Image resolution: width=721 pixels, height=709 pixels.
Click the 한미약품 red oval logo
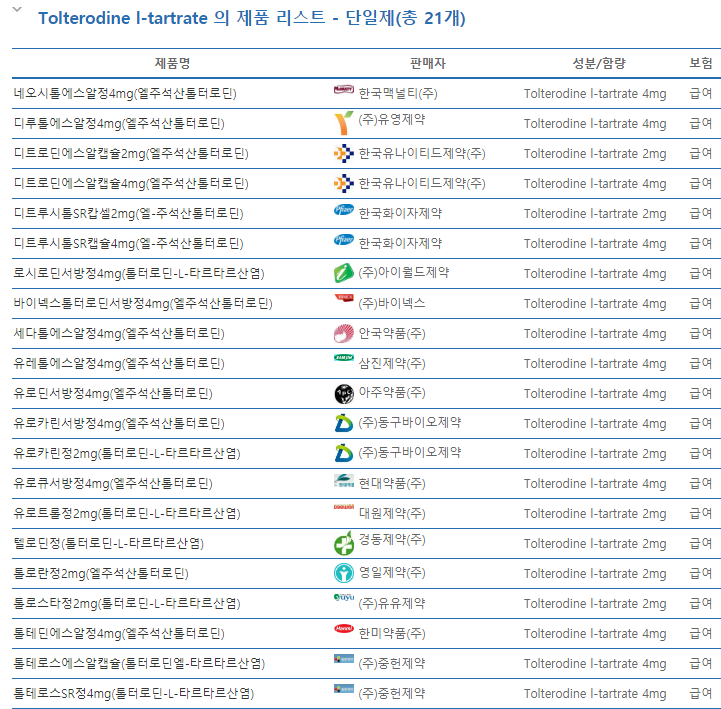click(x=343, y=629)
